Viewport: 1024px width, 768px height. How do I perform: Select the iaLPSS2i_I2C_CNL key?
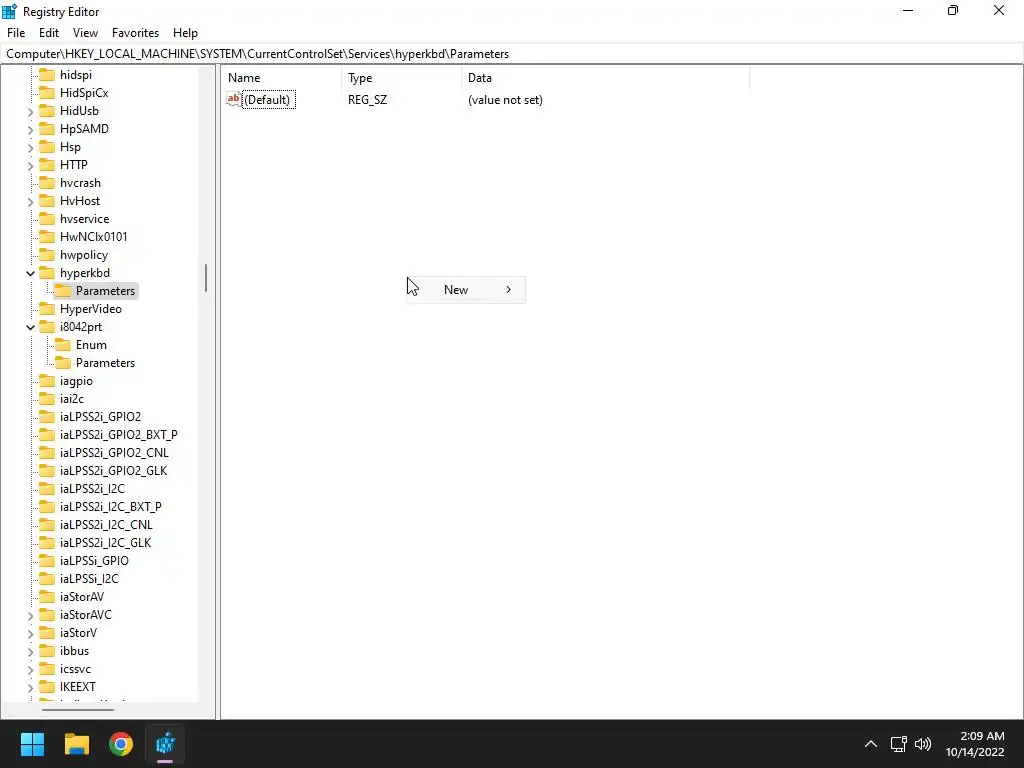pyautogui.click(x=106, y=524)
